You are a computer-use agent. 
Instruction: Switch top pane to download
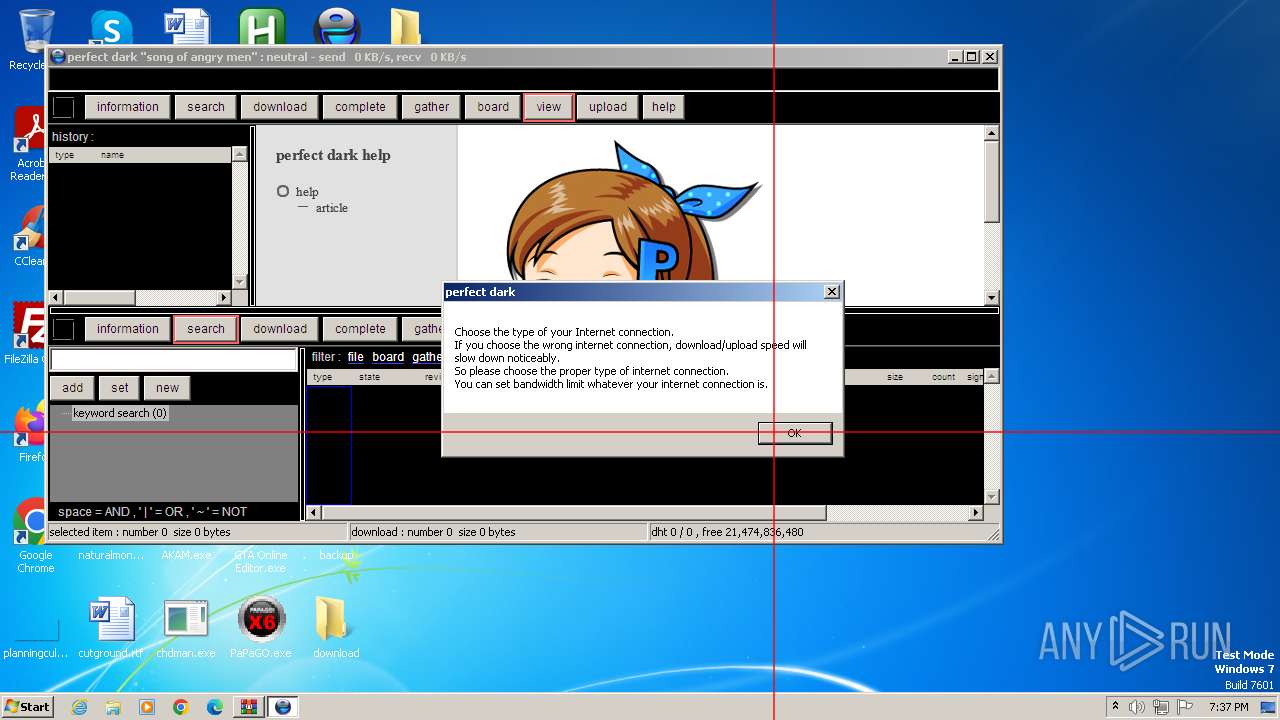pyautogui.click(x=280, y=107)
